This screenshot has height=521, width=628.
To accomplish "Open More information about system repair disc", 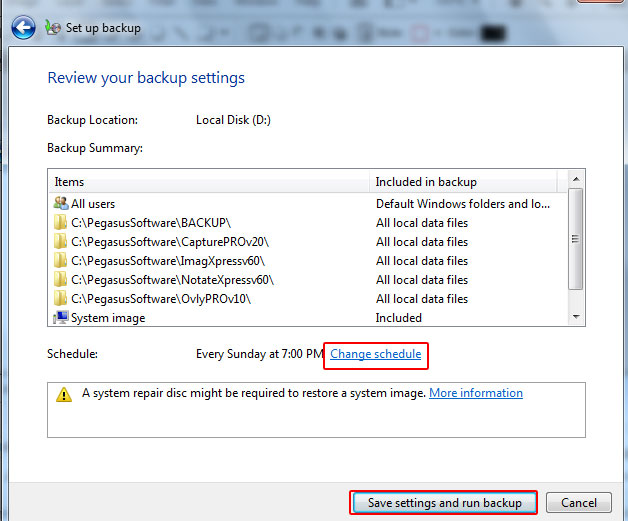I will (476, 393).
